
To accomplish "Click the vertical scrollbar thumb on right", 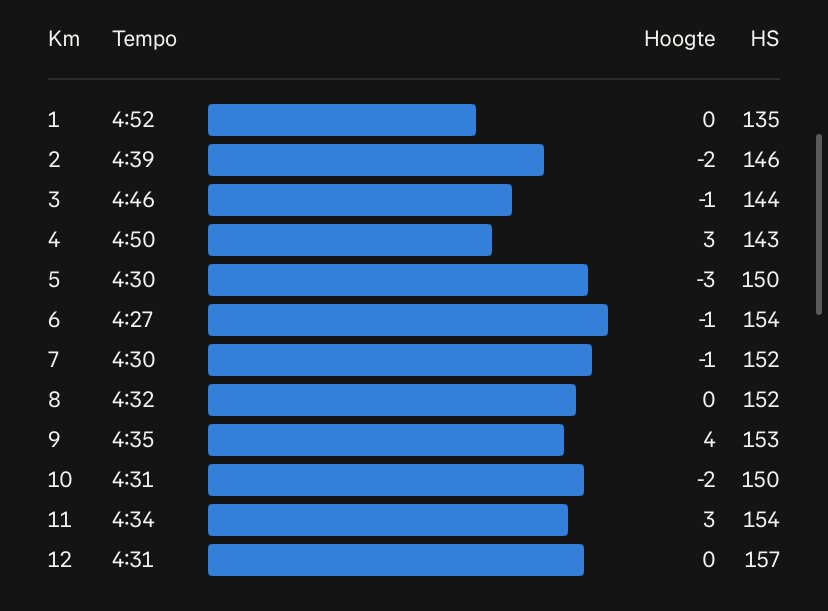I will click(819, 225).
